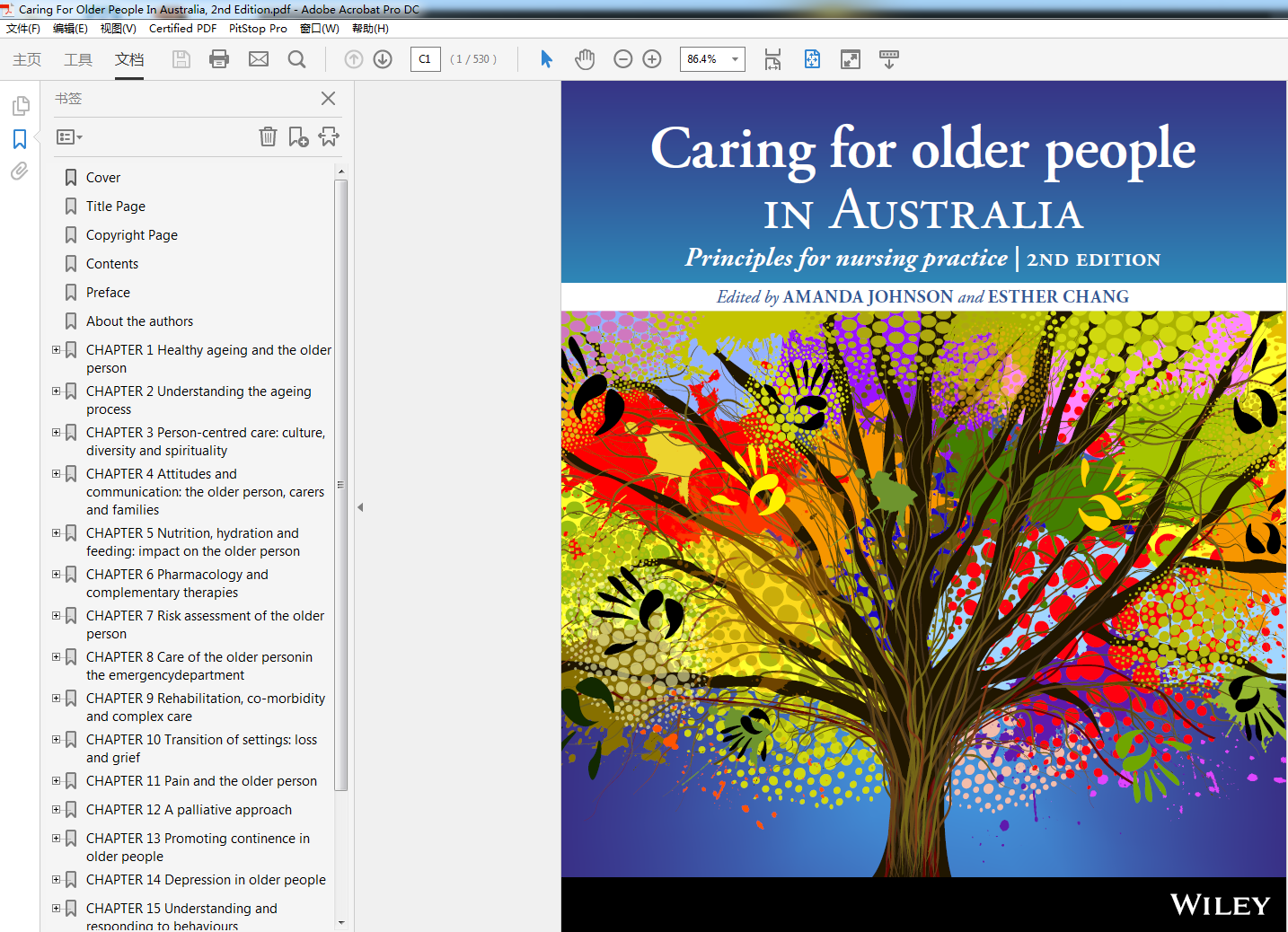This screenshot has height=932, width=1288.
Task: Activate the Selection arrow tool
Action: [546, 59]
